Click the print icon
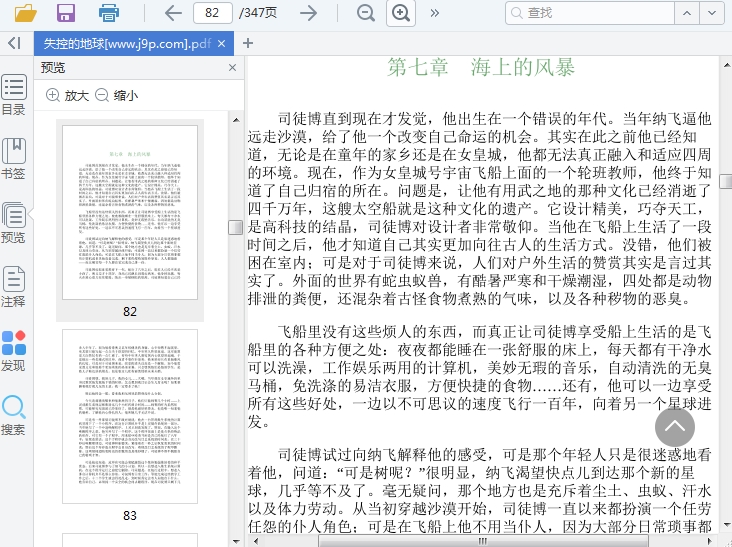Viewport: 732px width, 547px height. 108,13
